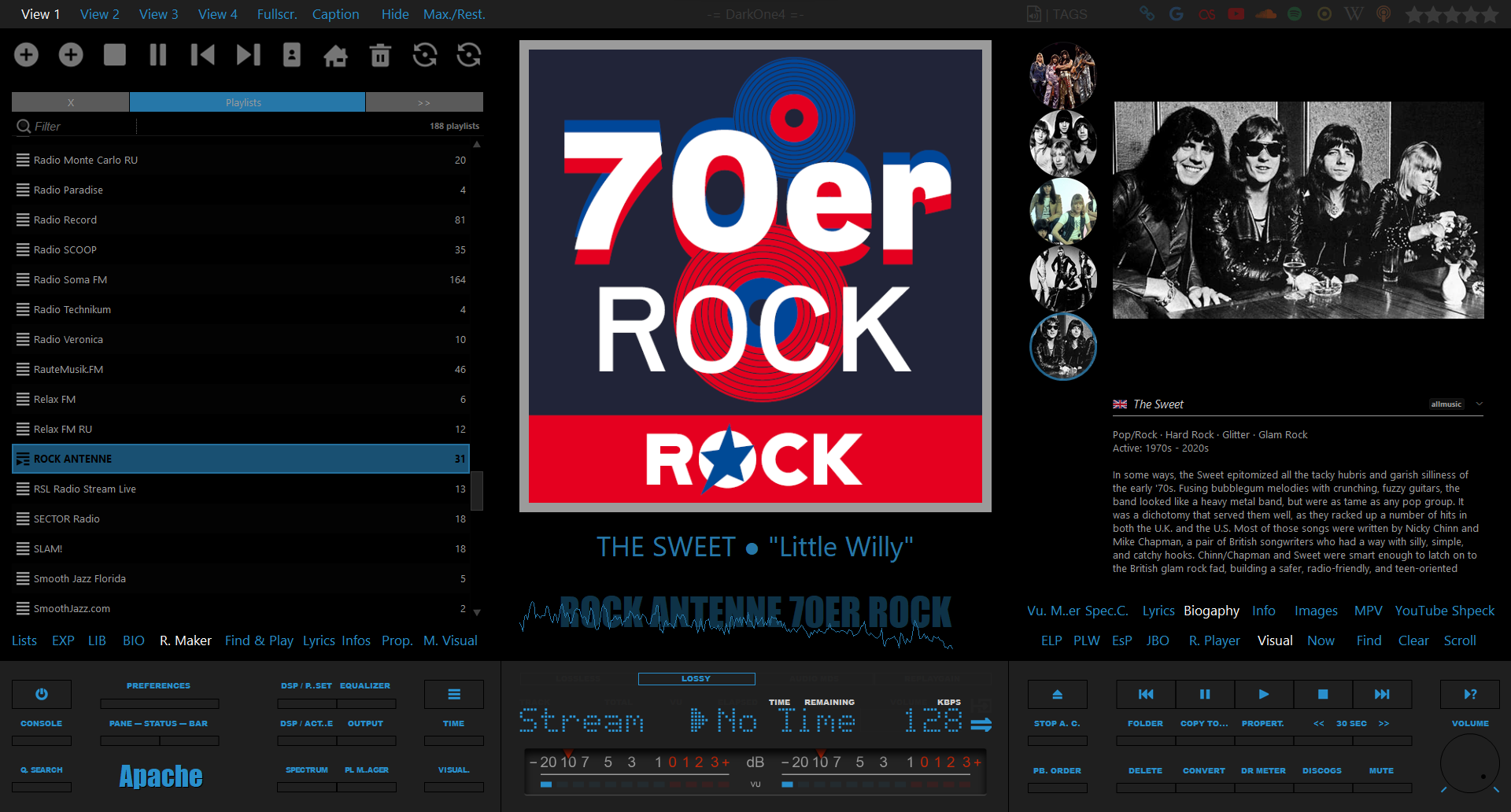Screen dimensions: 1511x812
Task: Search artist with the Google icon
Action: click(1177, 13)
